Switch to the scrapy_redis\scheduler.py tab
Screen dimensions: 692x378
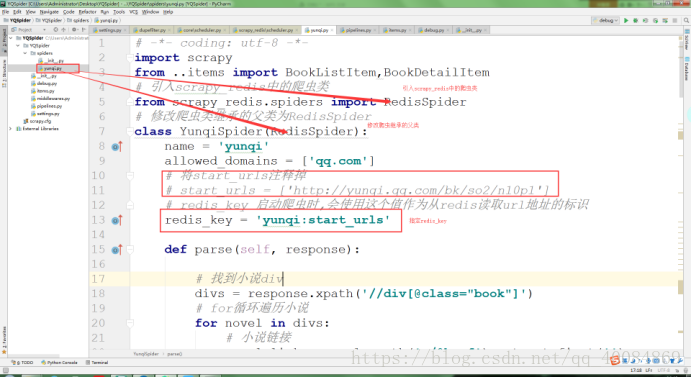pyautogui.click(x=265, y=30)
